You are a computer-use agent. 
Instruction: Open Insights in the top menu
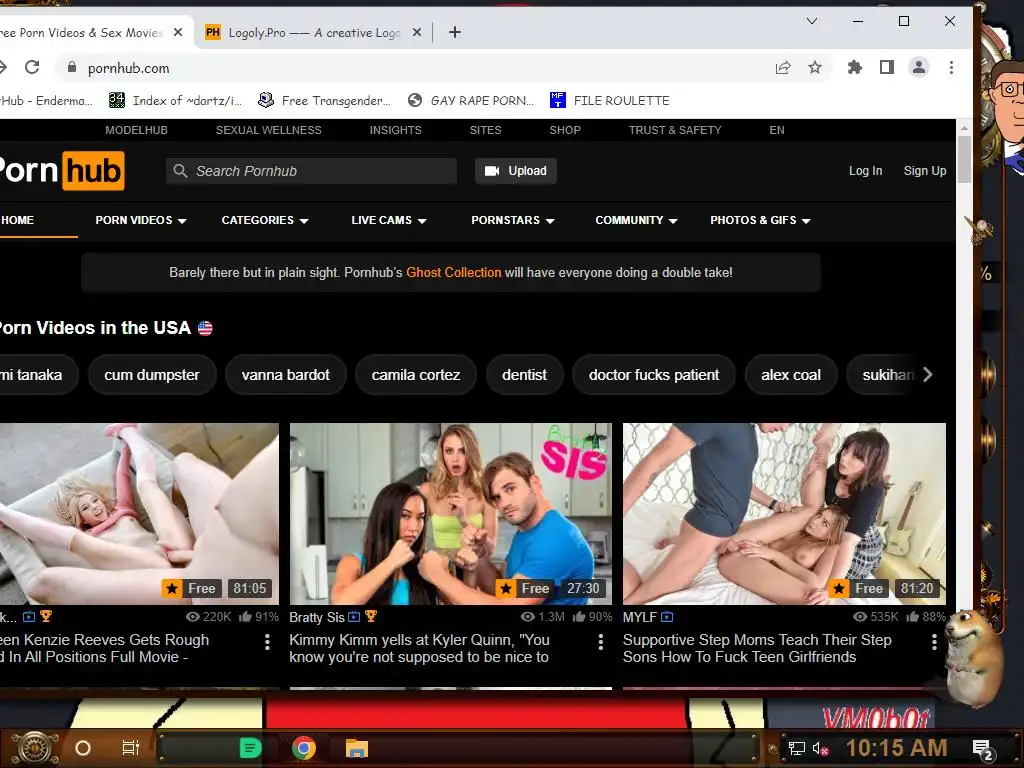coord(395,130)
